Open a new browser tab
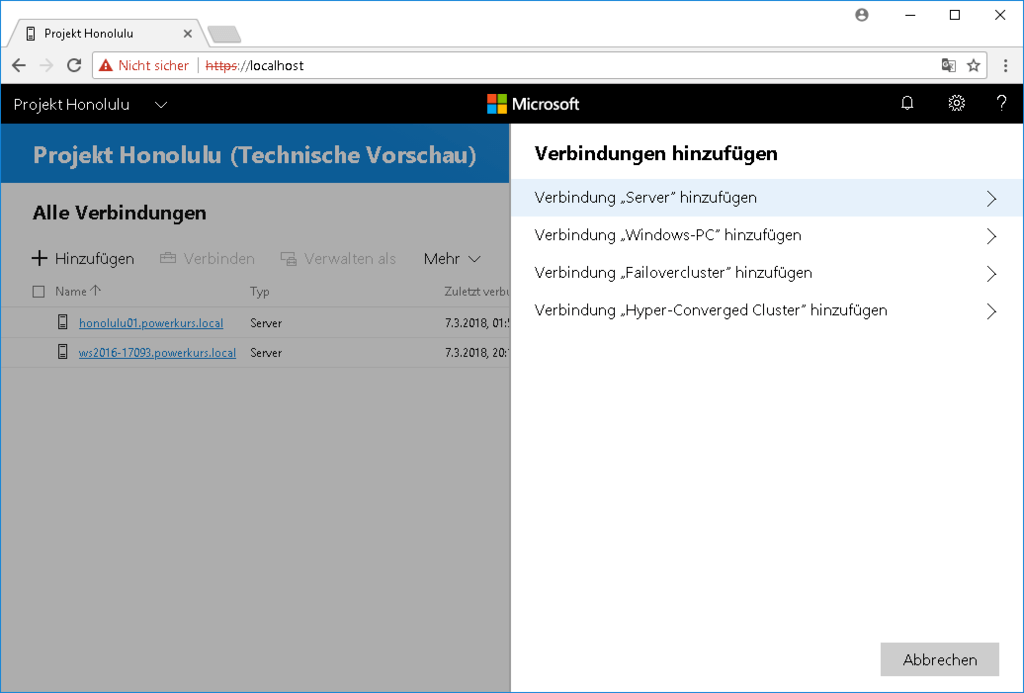1024x693 pixels. coord(224,34)
